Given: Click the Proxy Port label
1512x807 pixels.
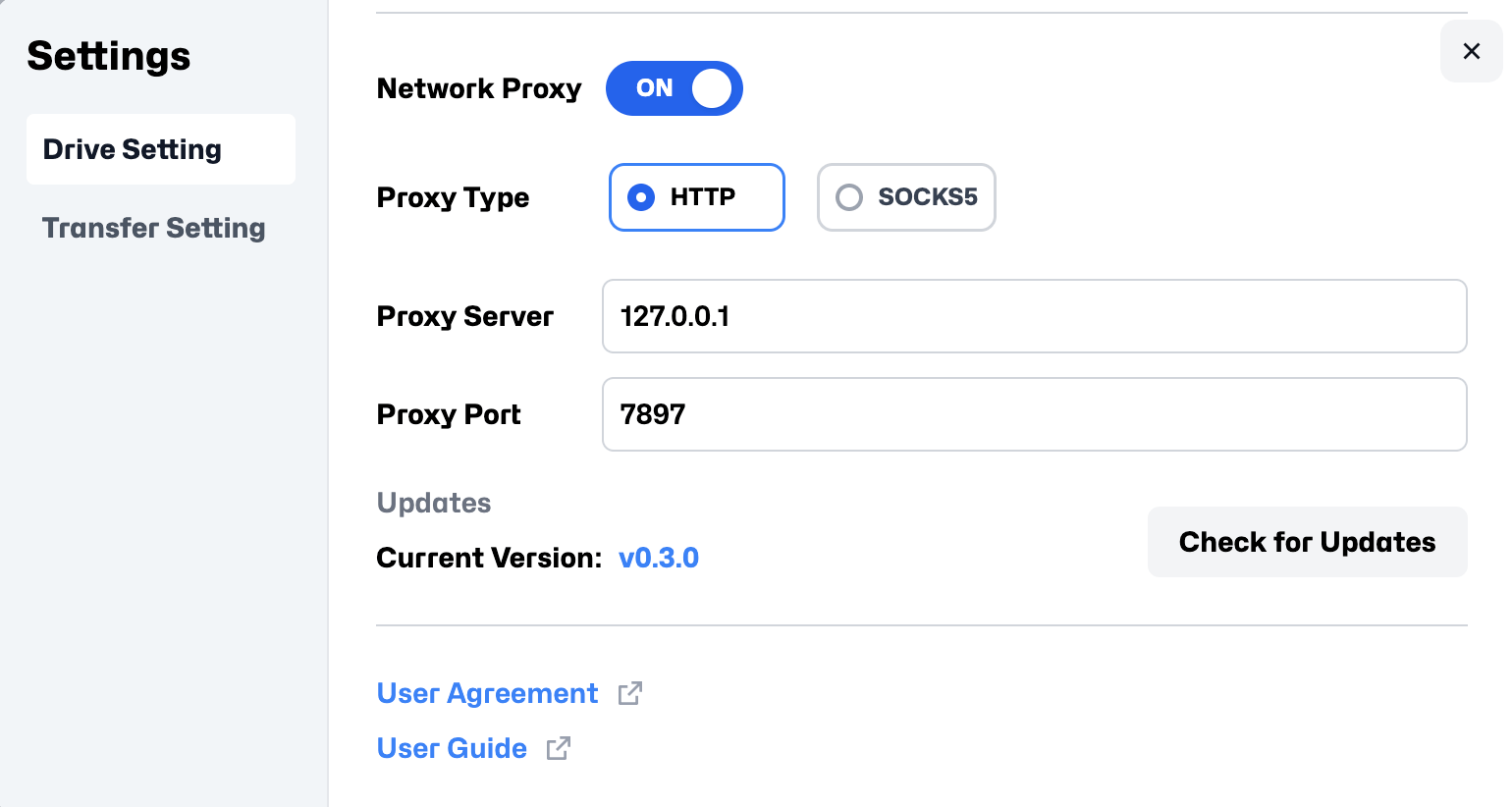Looking at the screenshot, I should (x=449, y=414).
